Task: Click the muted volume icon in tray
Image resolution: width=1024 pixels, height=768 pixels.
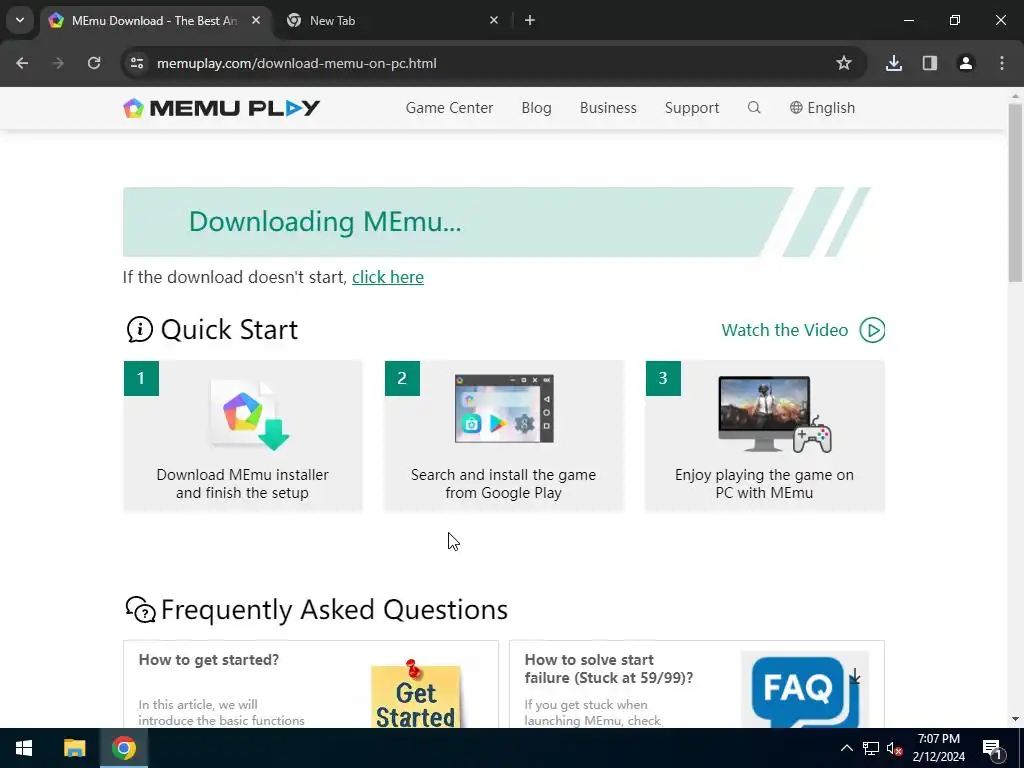Action: coord(894,748)
